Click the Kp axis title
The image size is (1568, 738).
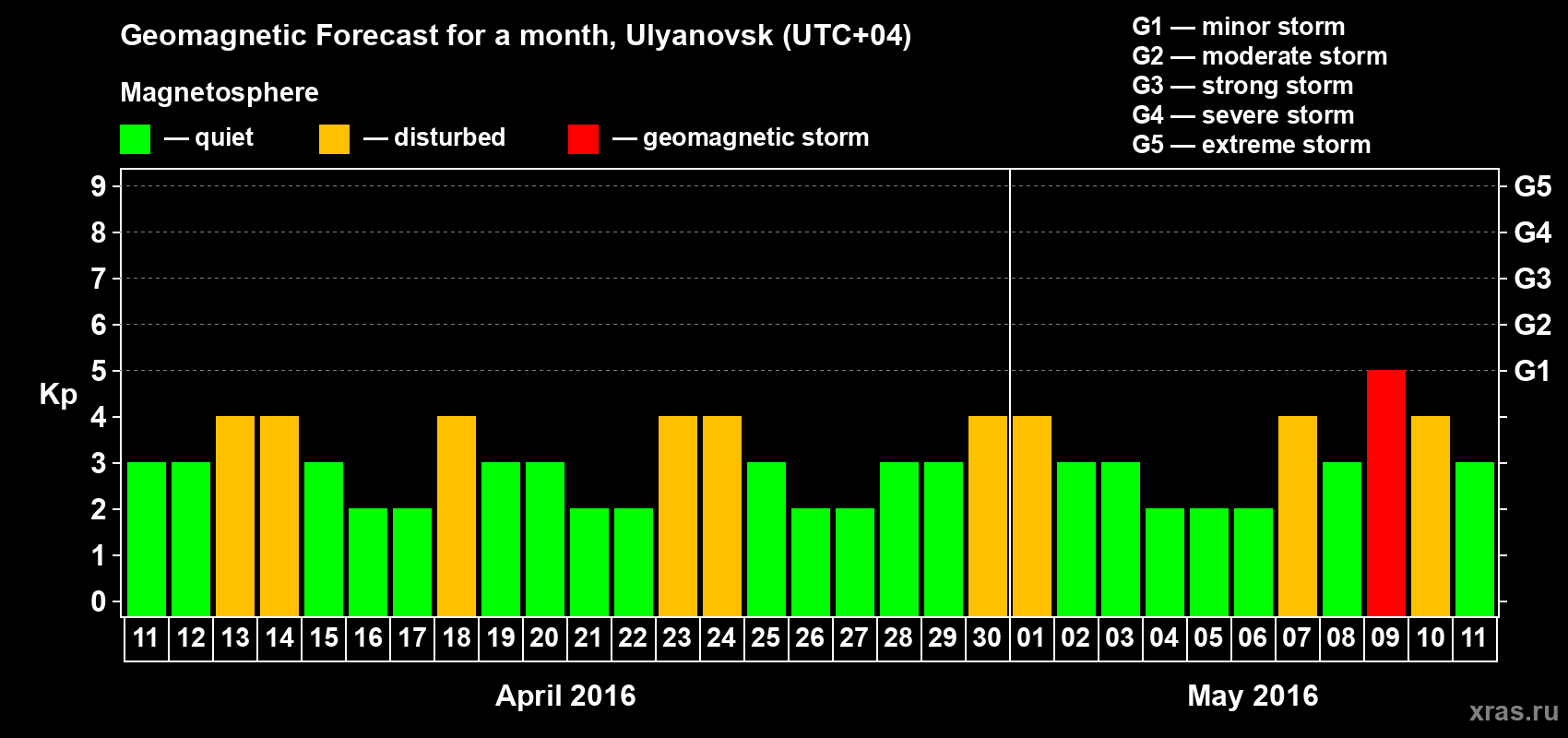58,394
